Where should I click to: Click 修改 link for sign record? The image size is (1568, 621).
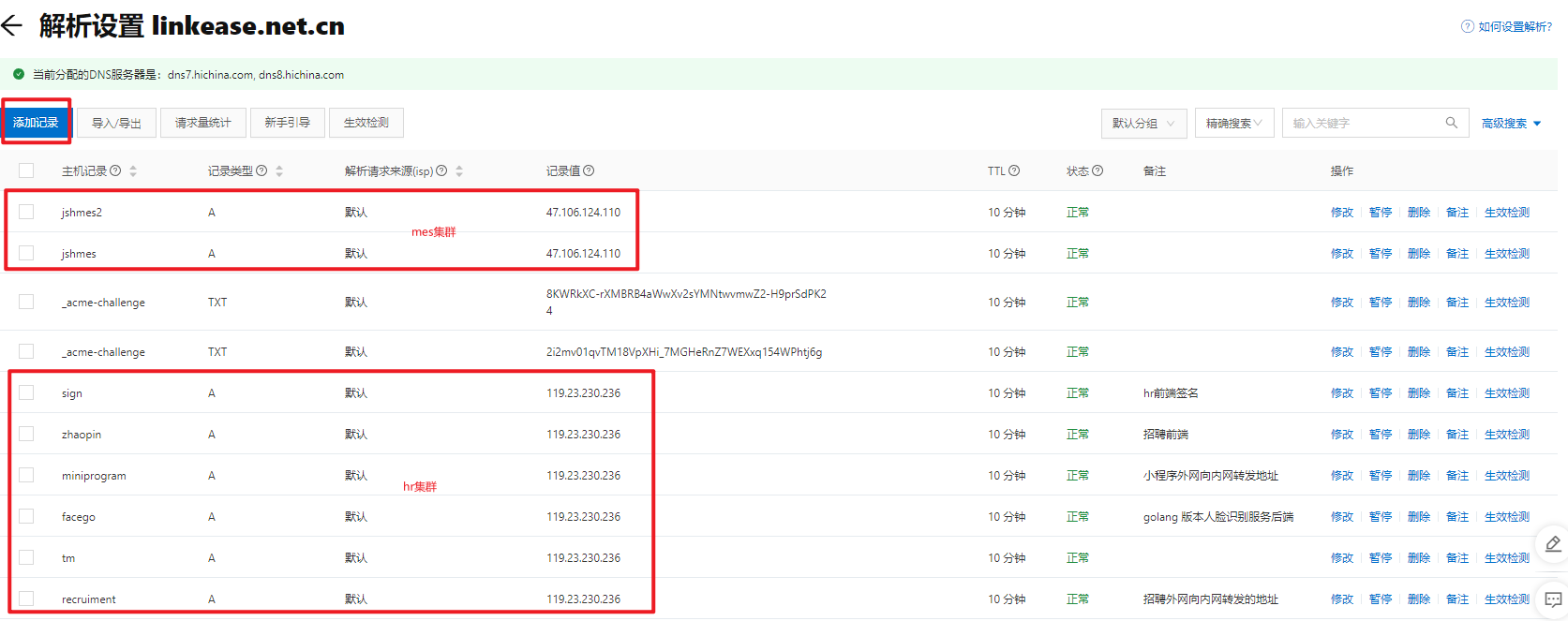click(x=1341, y=393)
